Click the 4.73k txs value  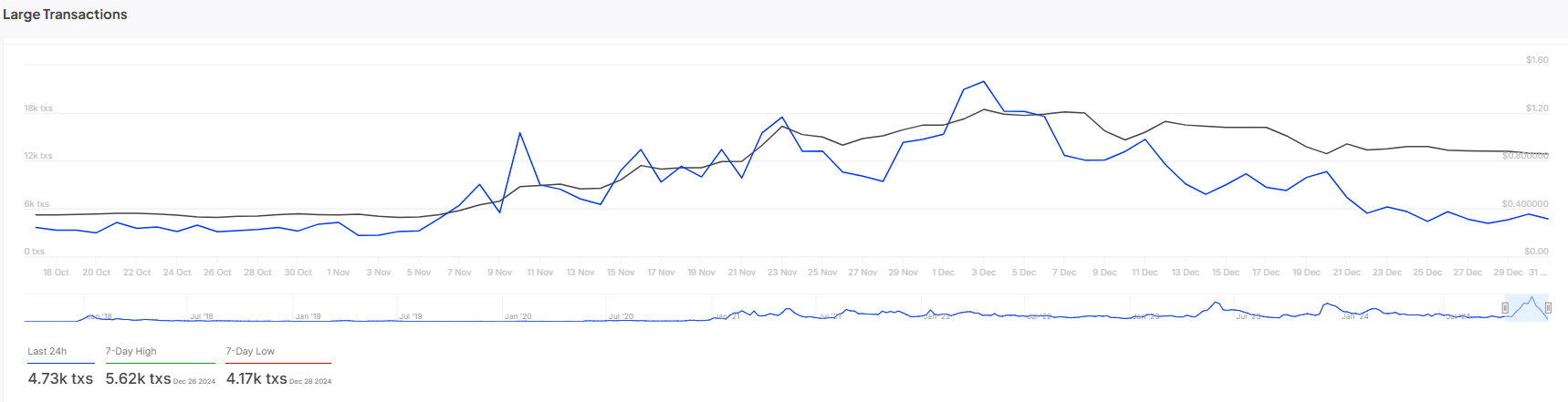[x=60, y=378]
